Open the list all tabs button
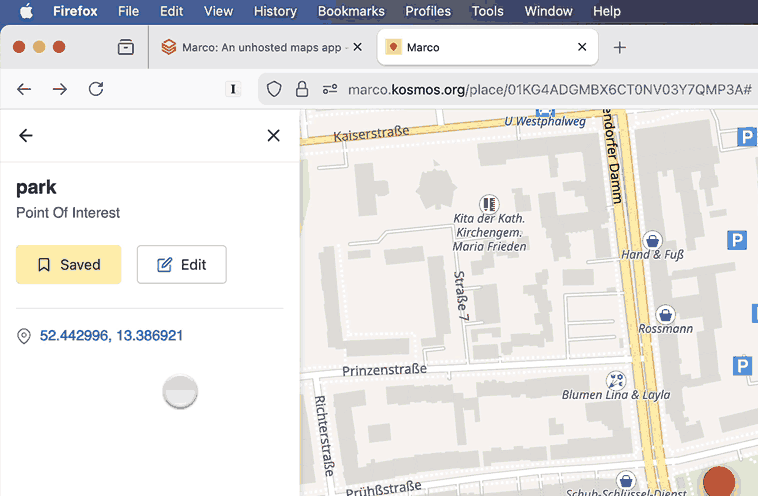Viewport: 758px width, 496px height. [x=125, y=47]
